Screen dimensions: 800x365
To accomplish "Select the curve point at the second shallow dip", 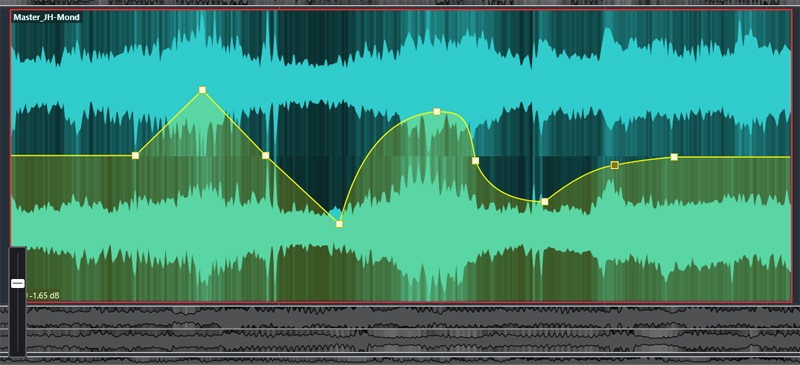I will [x=545, y=202].
